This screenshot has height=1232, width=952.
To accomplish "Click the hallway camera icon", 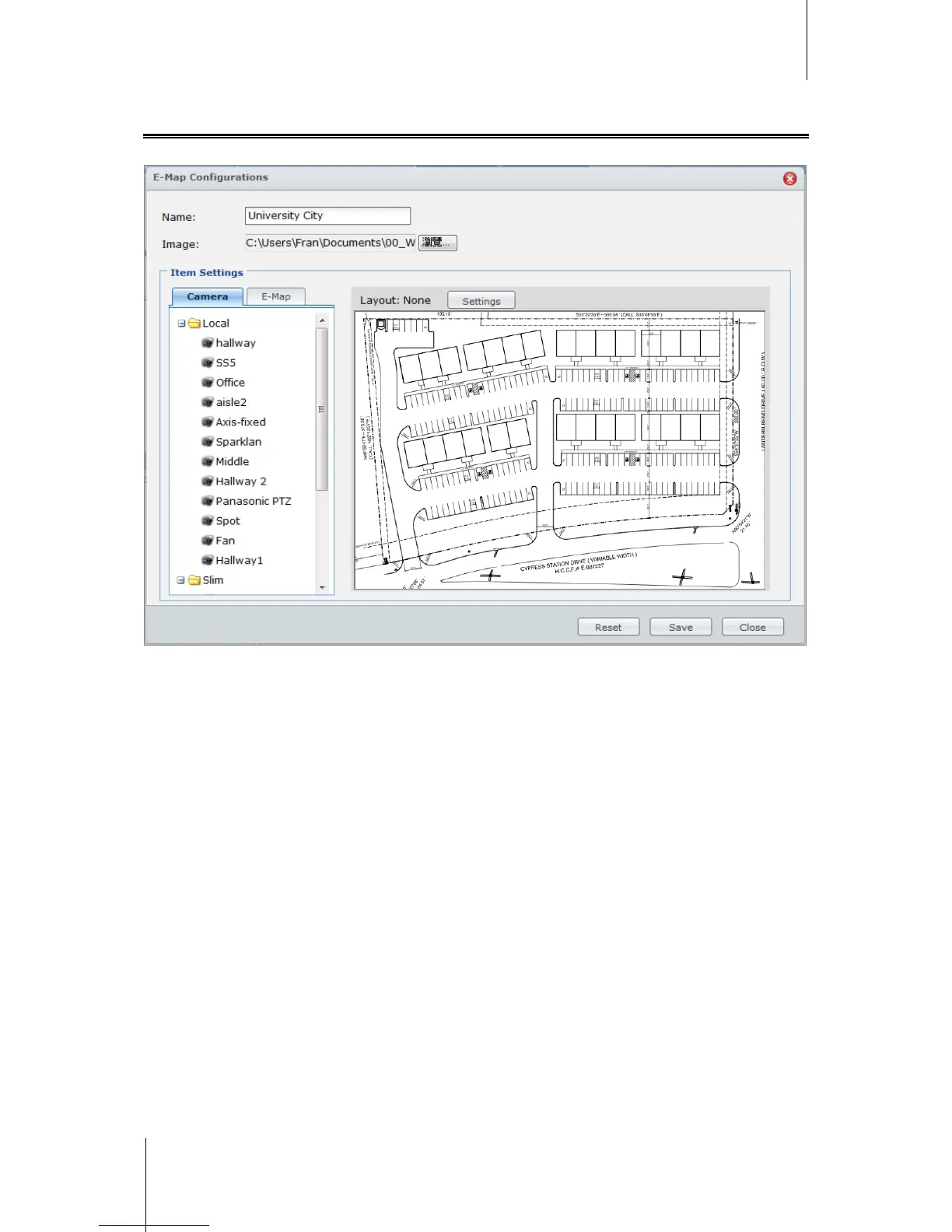I will (x=207, y=343).
